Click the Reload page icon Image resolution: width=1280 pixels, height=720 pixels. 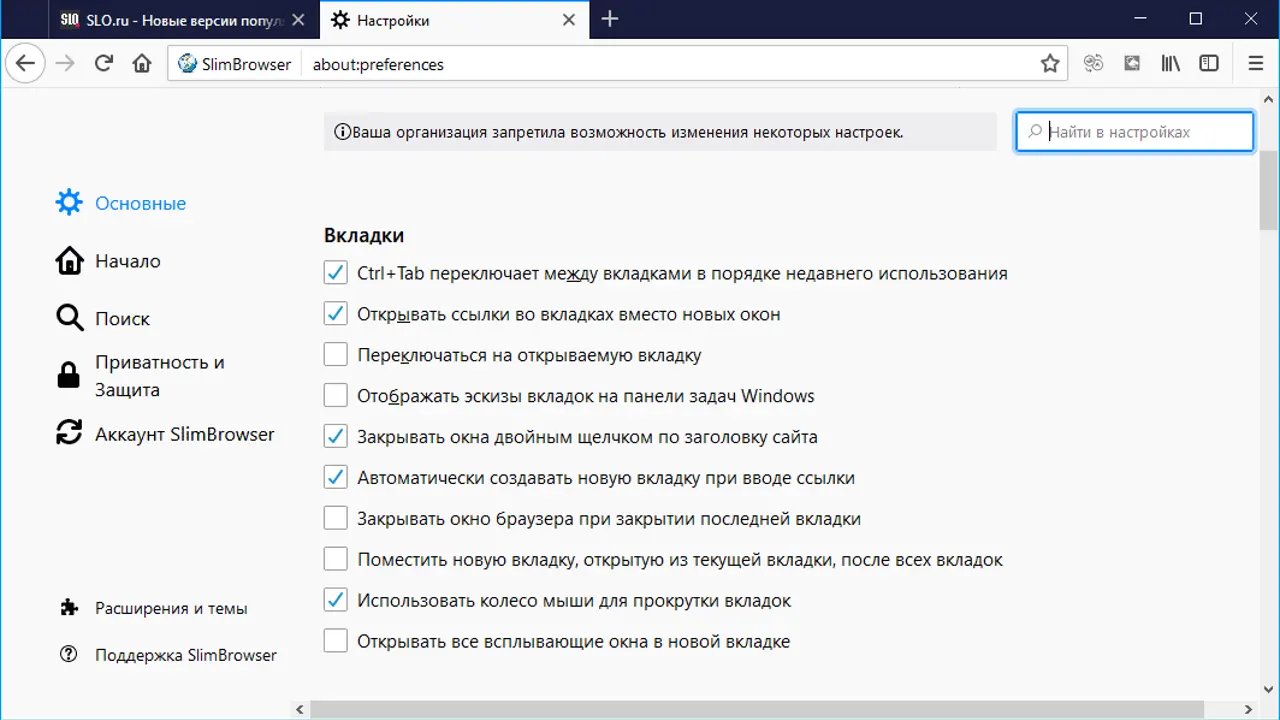103,64
